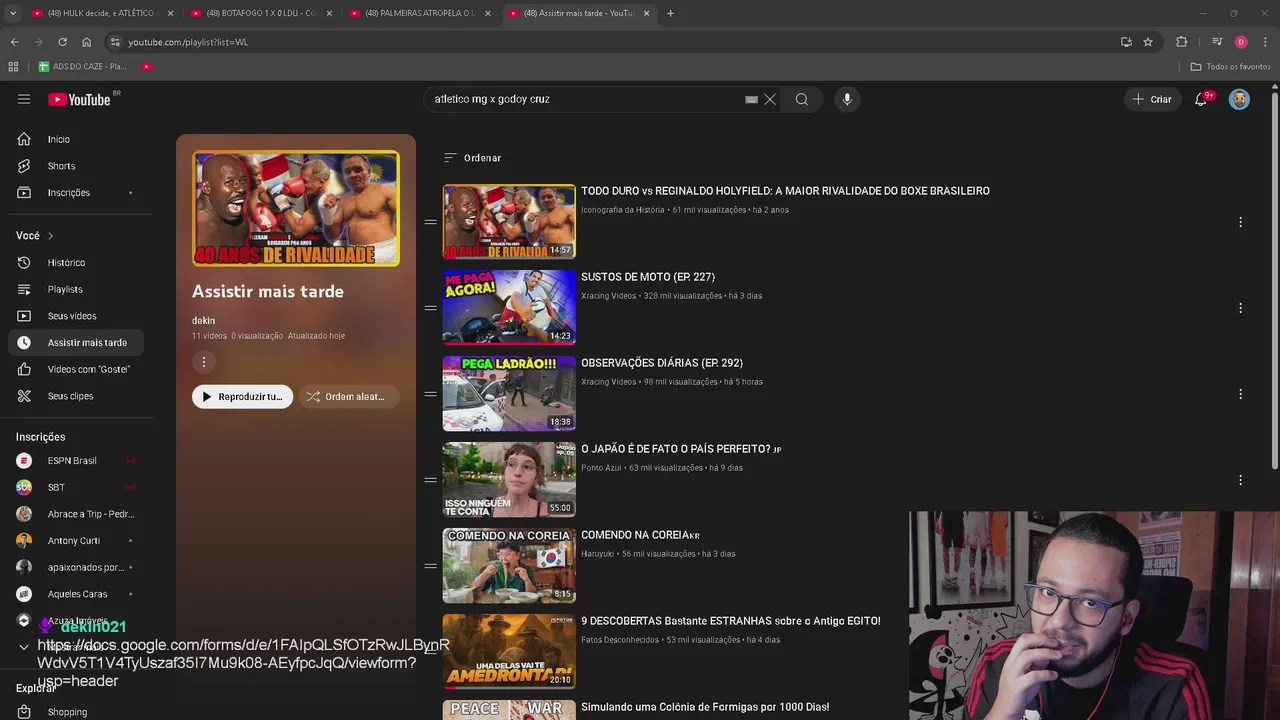Open the on-screen keyboard icon in search

[751, 99]
